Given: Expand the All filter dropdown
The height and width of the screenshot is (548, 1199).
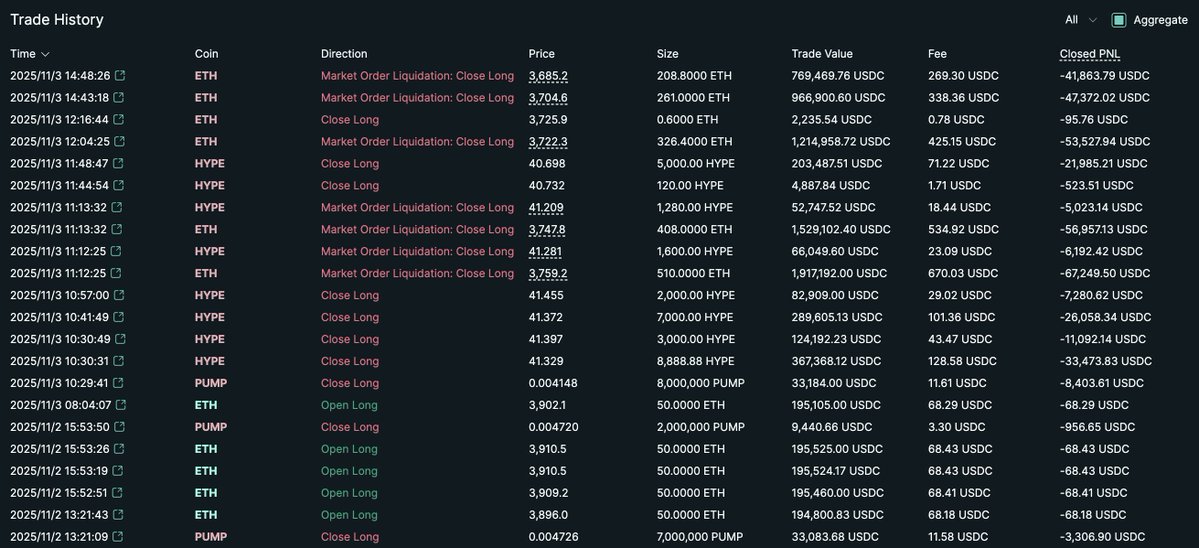Looking at the screenshot, I should (1081, 20).
